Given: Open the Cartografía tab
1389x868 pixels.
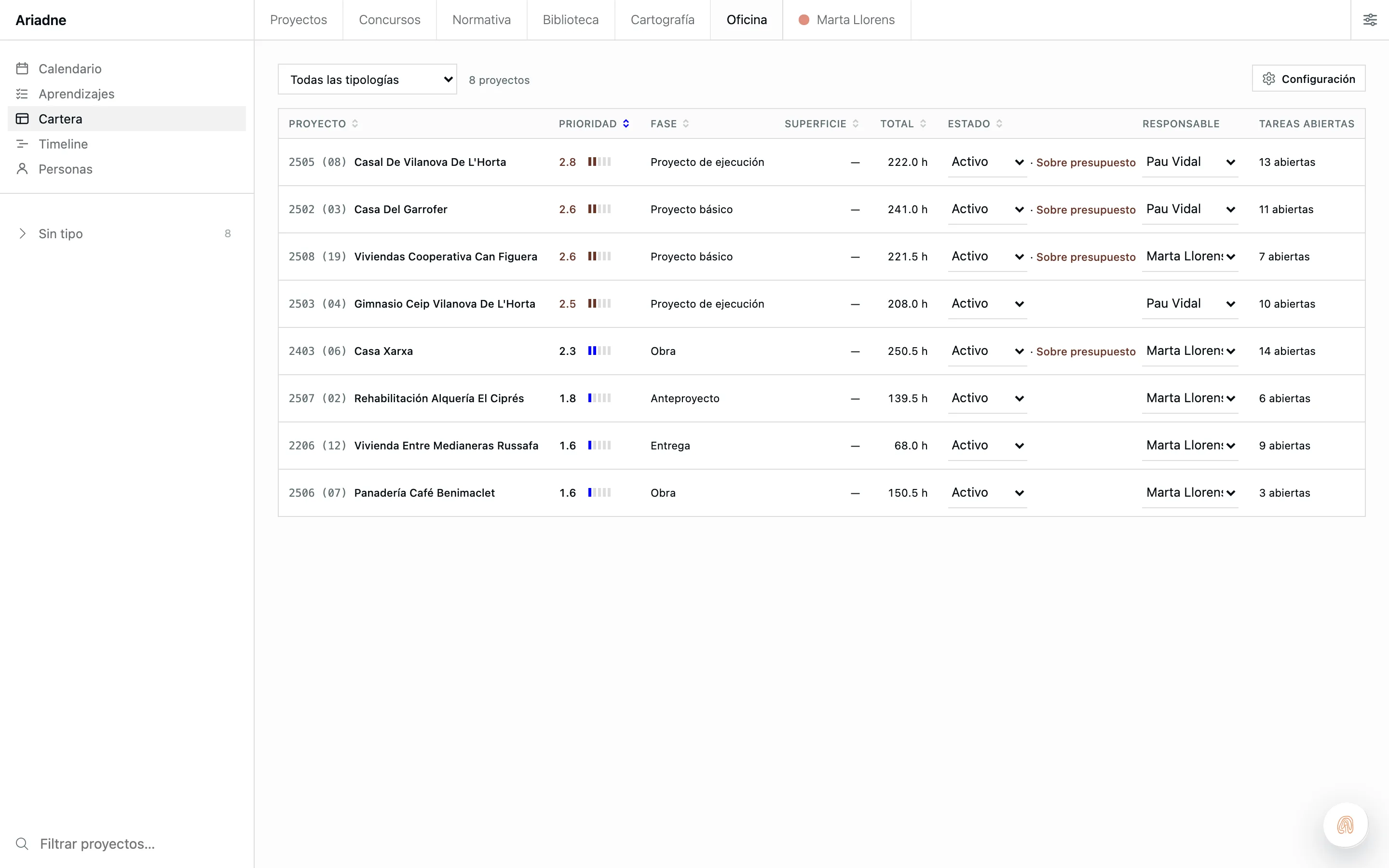Looking at the screenshot, I should tap(662, 20).
